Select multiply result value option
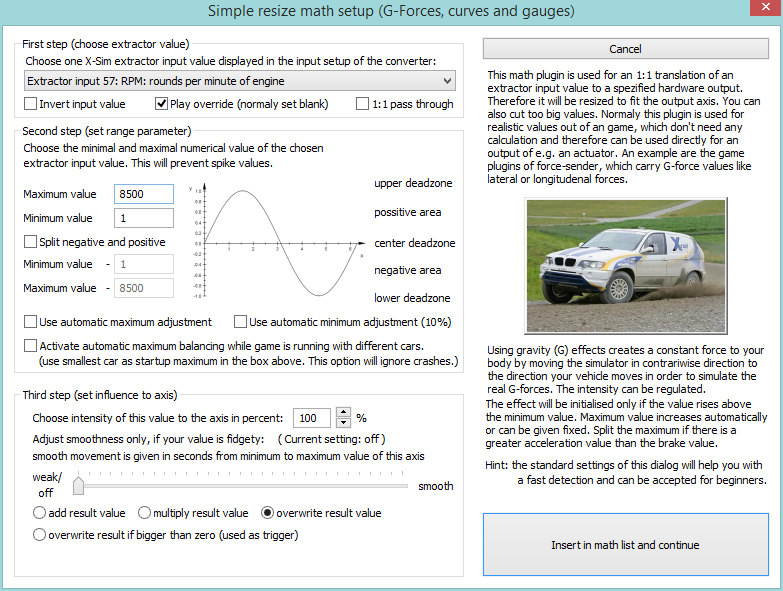 point(144,513)
